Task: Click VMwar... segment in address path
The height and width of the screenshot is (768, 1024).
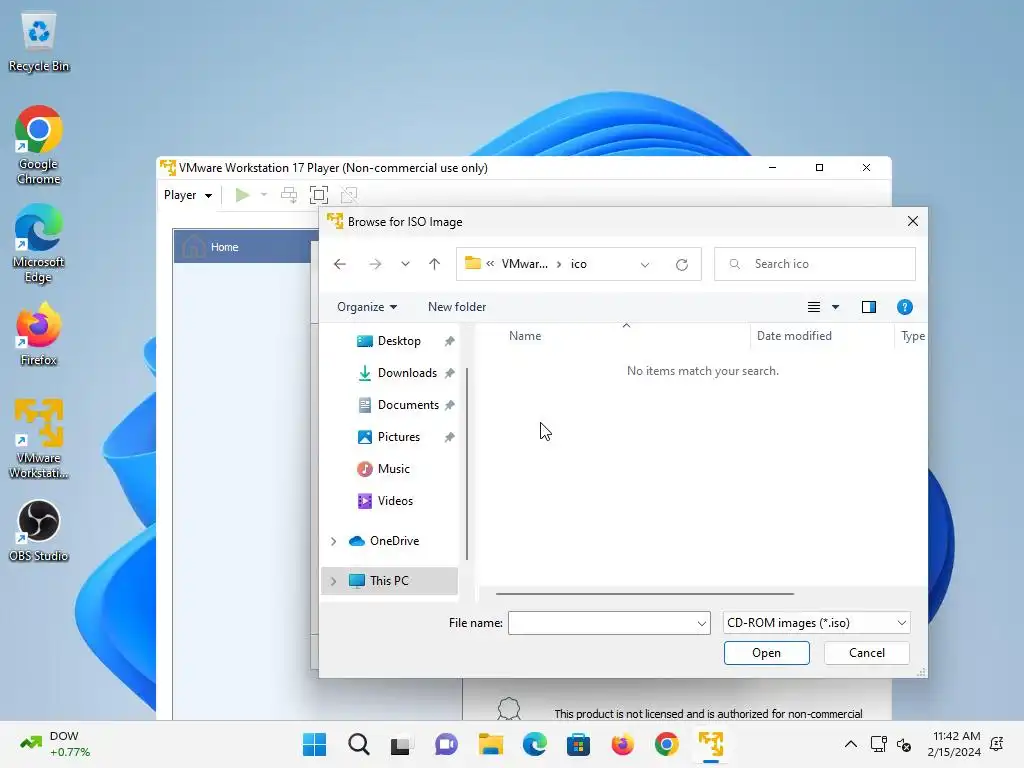Action: pyautogui.click(x=524, y=264)
